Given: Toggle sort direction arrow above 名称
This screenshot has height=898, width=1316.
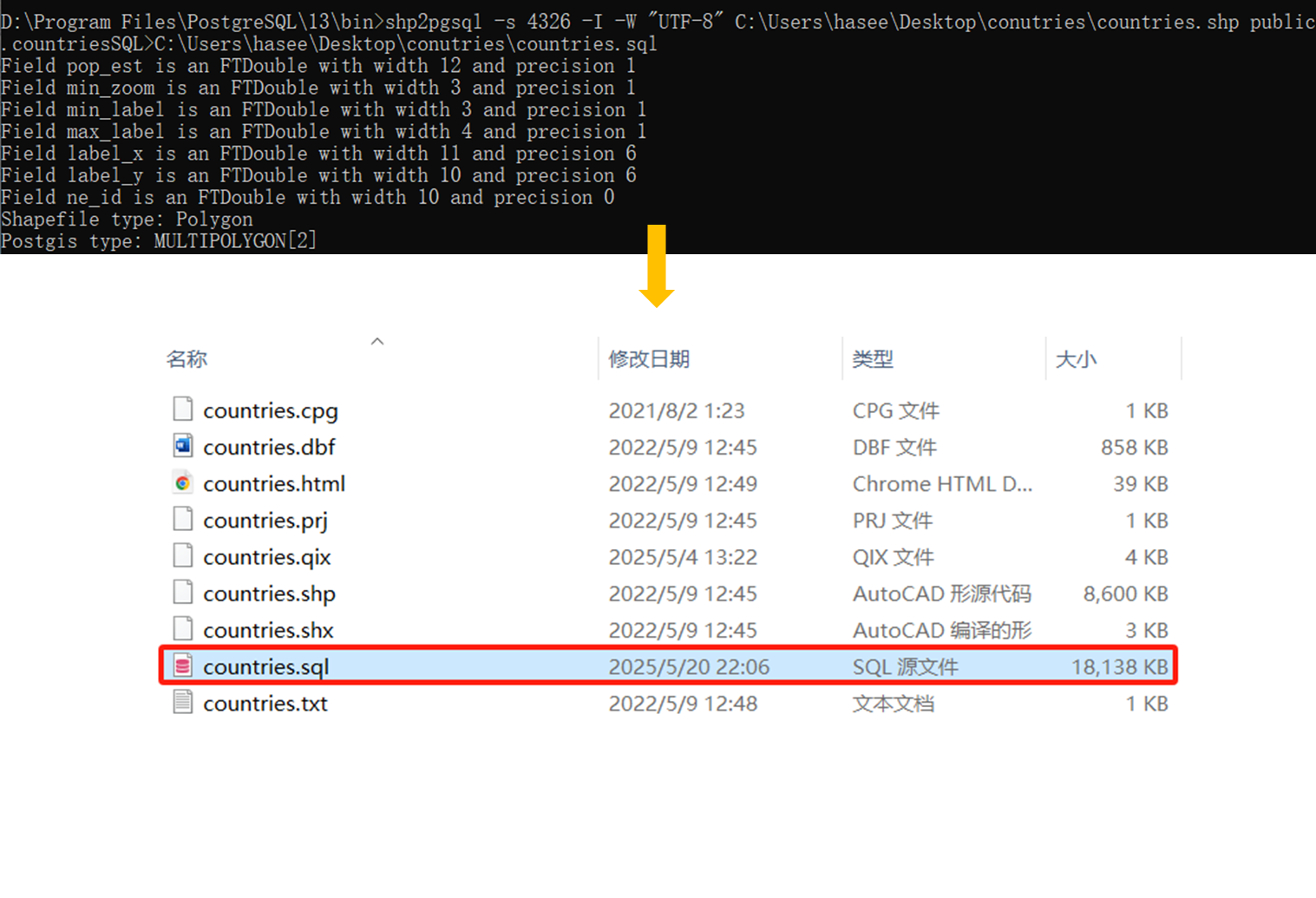Looking at the screenshot, I should coord(377,341).
